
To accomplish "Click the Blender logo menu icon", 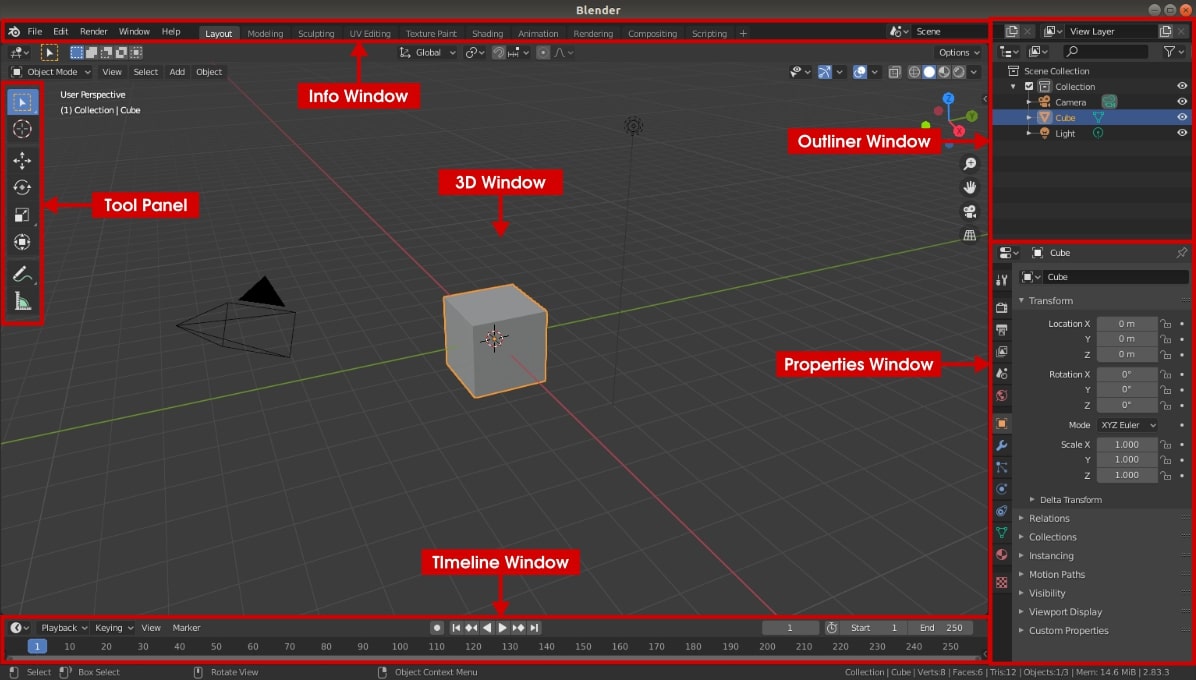I will tap(14, 32).
